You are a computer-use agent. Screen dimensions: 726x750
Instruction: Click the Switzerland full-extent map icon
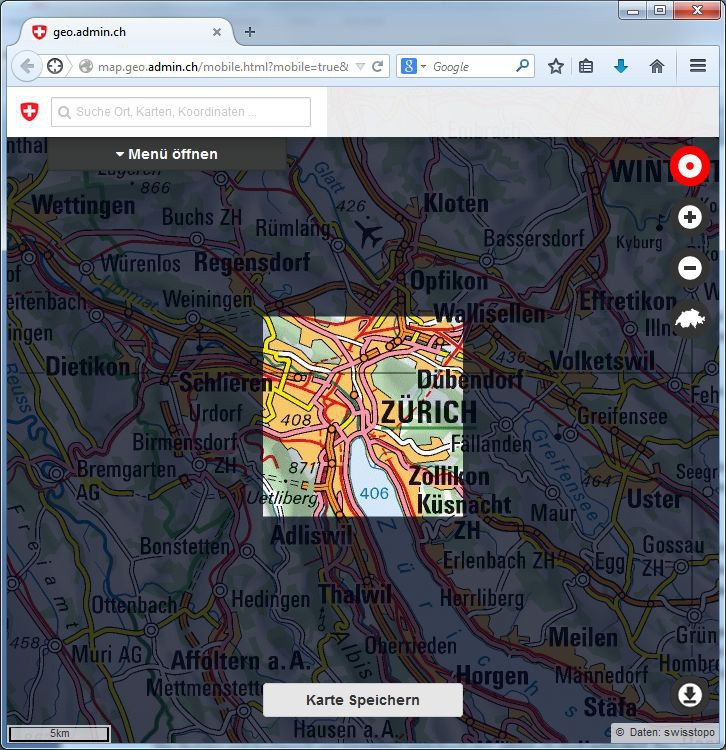(689, 319)
